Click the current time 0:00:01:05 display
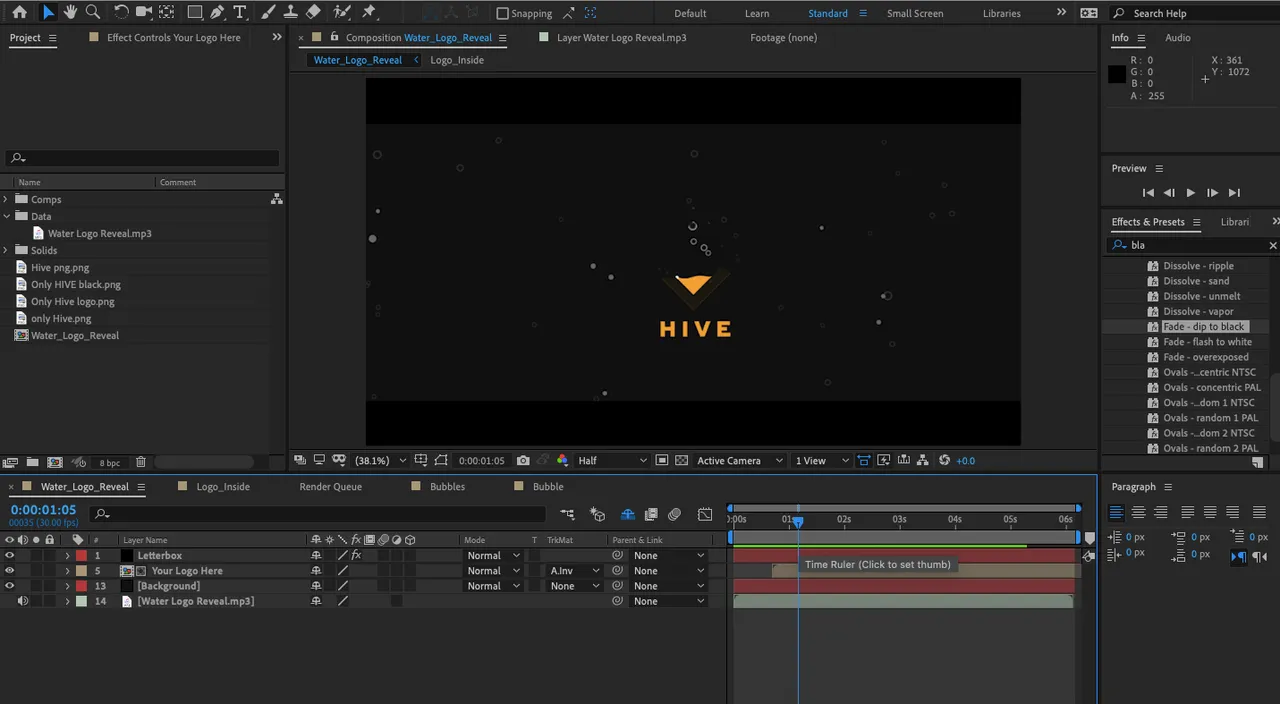The width and height of the screenshot is (1280, 704). tap(43, 510)
